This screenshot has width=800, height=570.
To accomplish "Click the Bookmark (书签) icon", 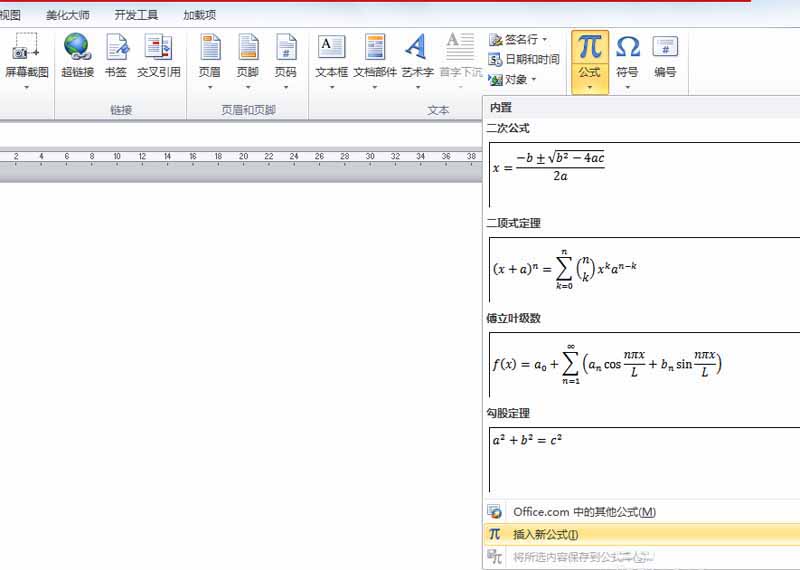I will [116, 48].
